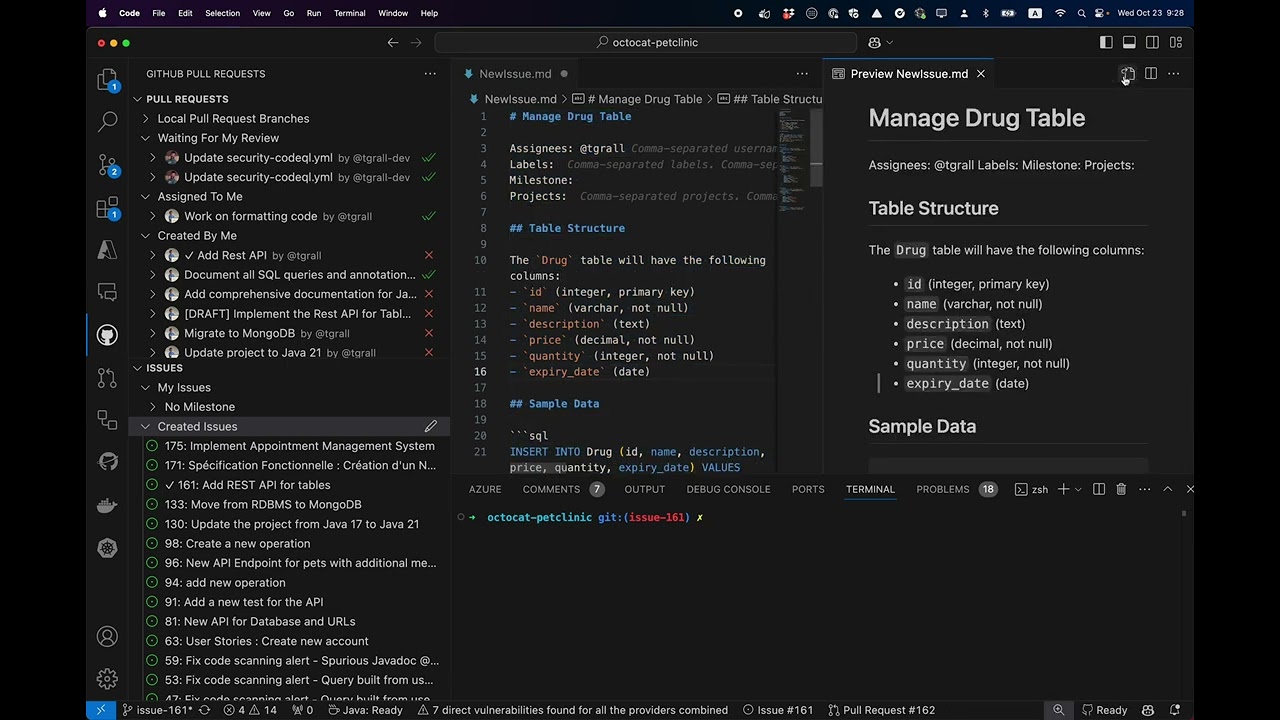1280x720 pixels.
Task: Open the Selection menu
Action: tap(222, 13)
